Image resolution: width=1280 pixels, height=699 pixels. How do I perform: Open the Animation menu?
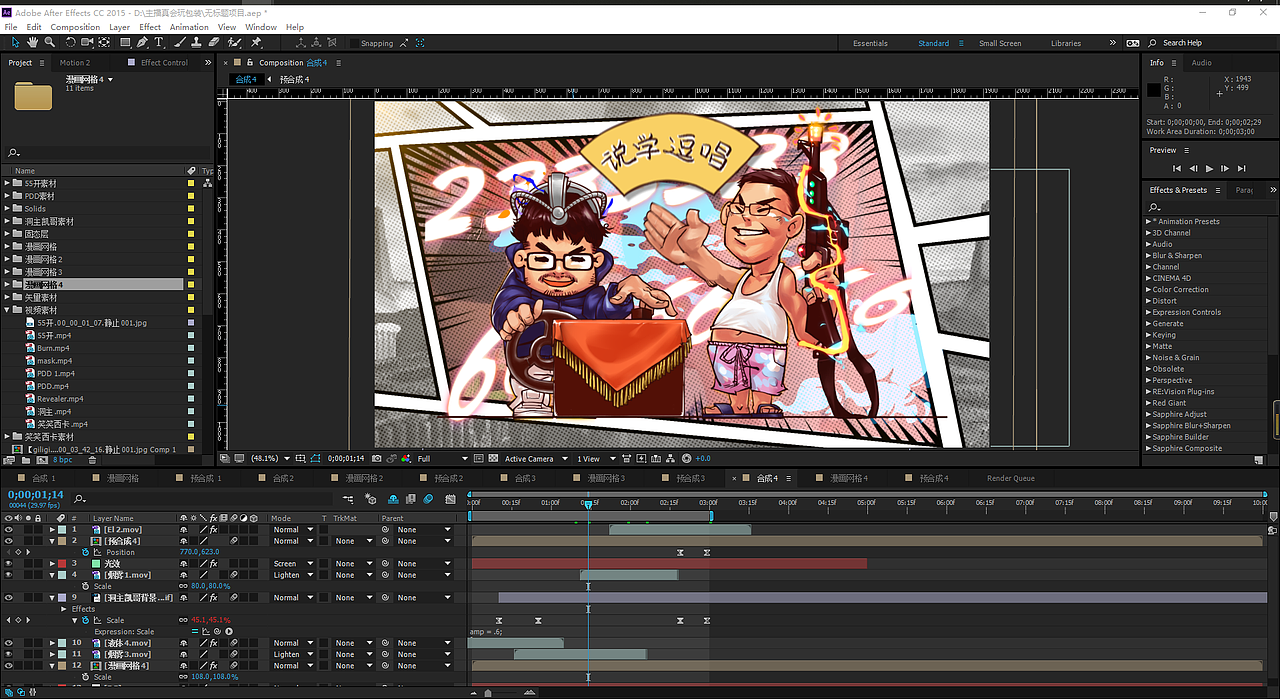[x=189, y=27]
